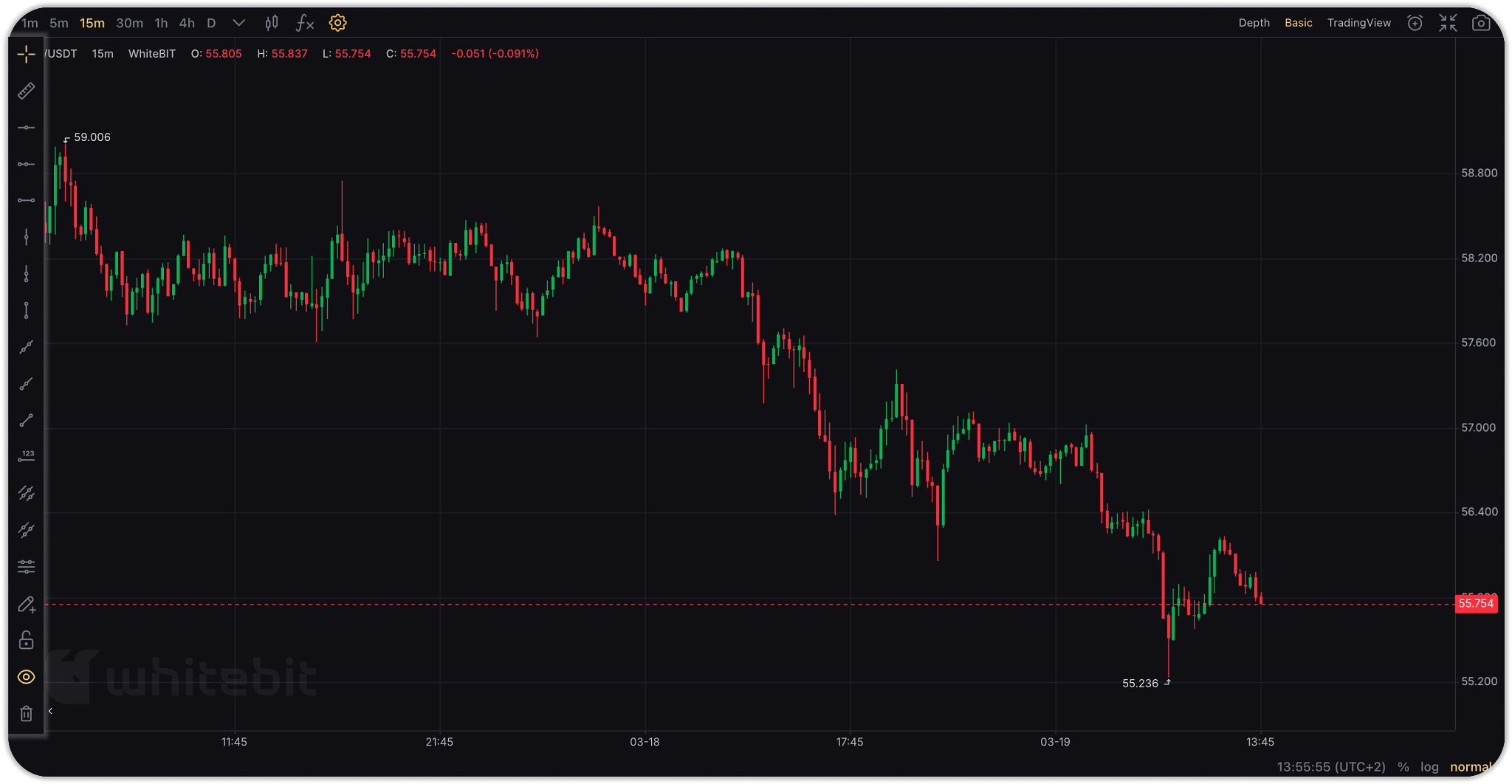Enable the log price scale
The height and width of the screenshot is (784, 1512).
tap(1429, 767)
